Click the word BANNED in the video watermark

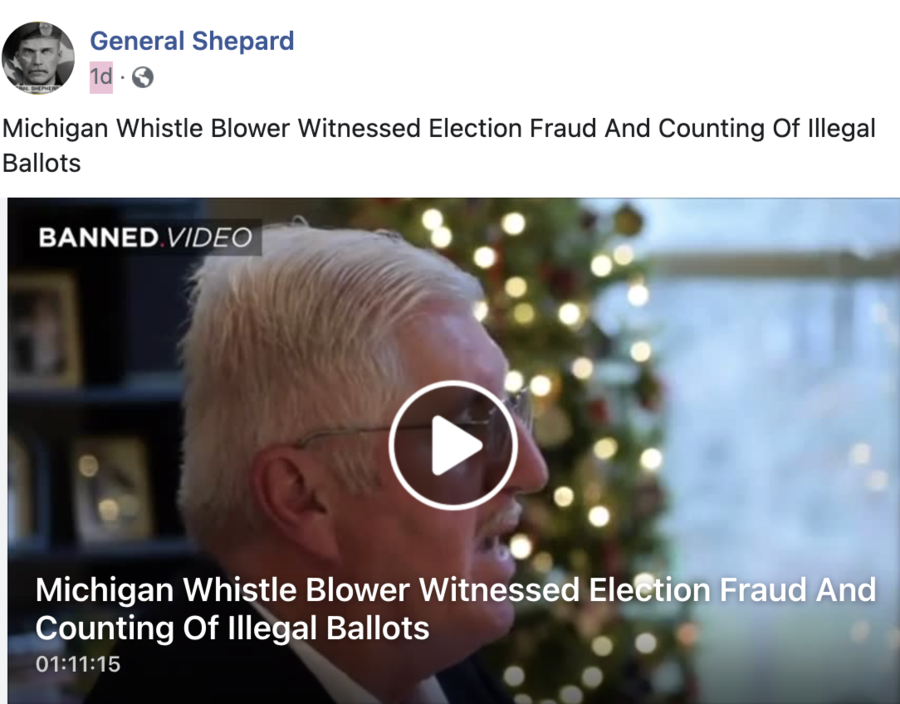point(98,238)
